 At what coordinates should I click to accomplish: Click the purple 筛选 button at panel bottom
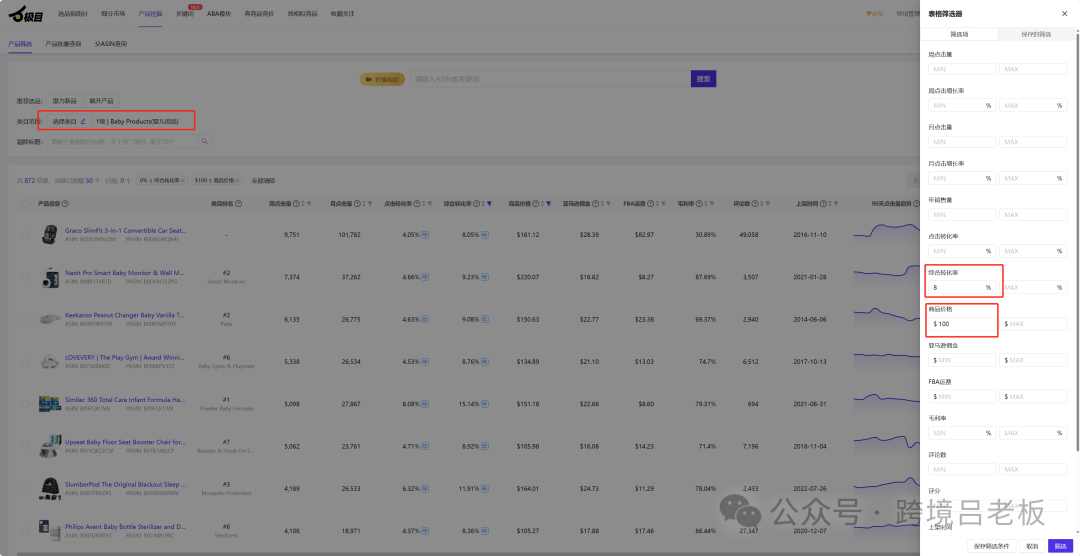(1060, 546)
